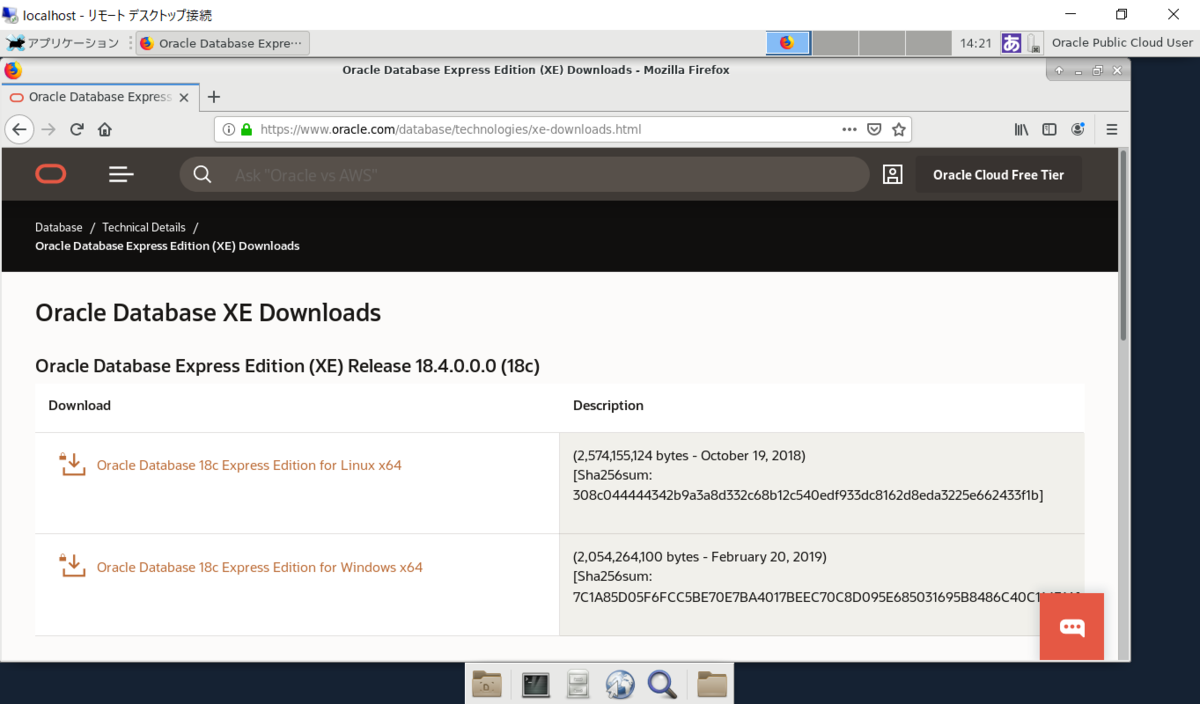This screenshot has height=704, width=1200.
Task: Select the Oracle Database Expre taskbar window button
Action: click(x=223, y=43)
